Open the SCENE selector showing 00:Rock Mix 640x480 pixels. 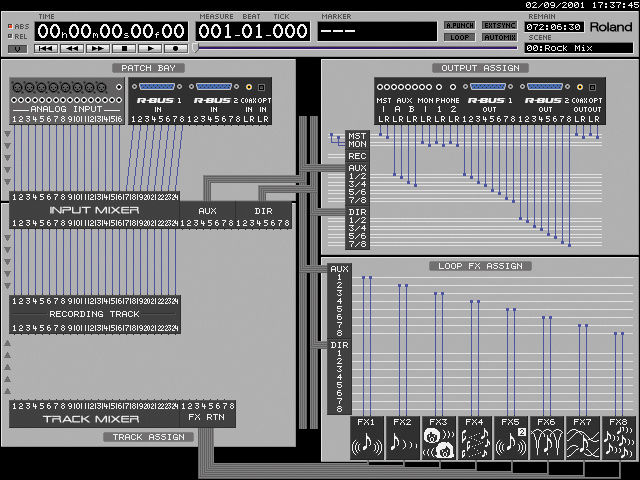coord(564,48)
